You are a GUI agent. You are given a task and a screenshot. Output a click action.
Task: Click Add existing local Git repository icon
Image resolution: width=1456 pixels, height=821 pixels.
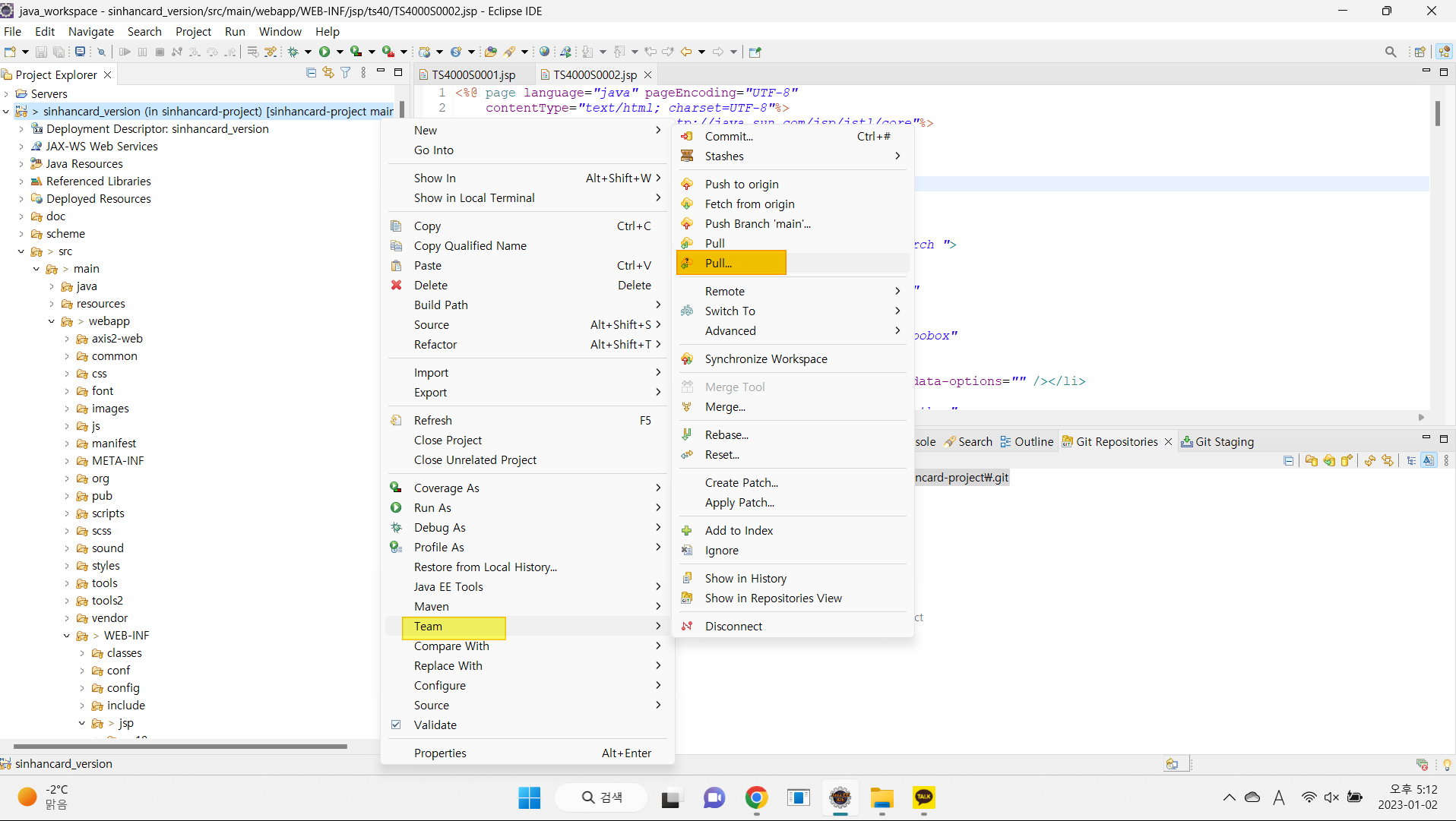1312,460
